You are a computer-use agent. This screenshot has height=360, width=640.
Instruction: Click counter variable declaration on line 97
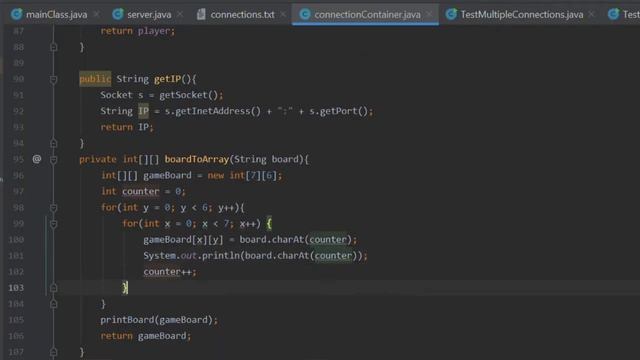coord(140,191)
